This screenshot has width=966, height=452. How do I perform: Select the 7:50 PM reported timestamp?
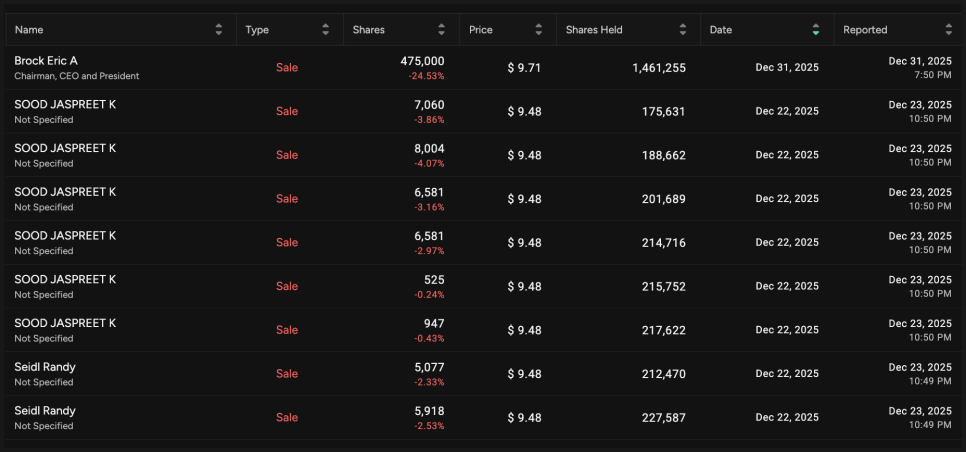tap(933, 75)
